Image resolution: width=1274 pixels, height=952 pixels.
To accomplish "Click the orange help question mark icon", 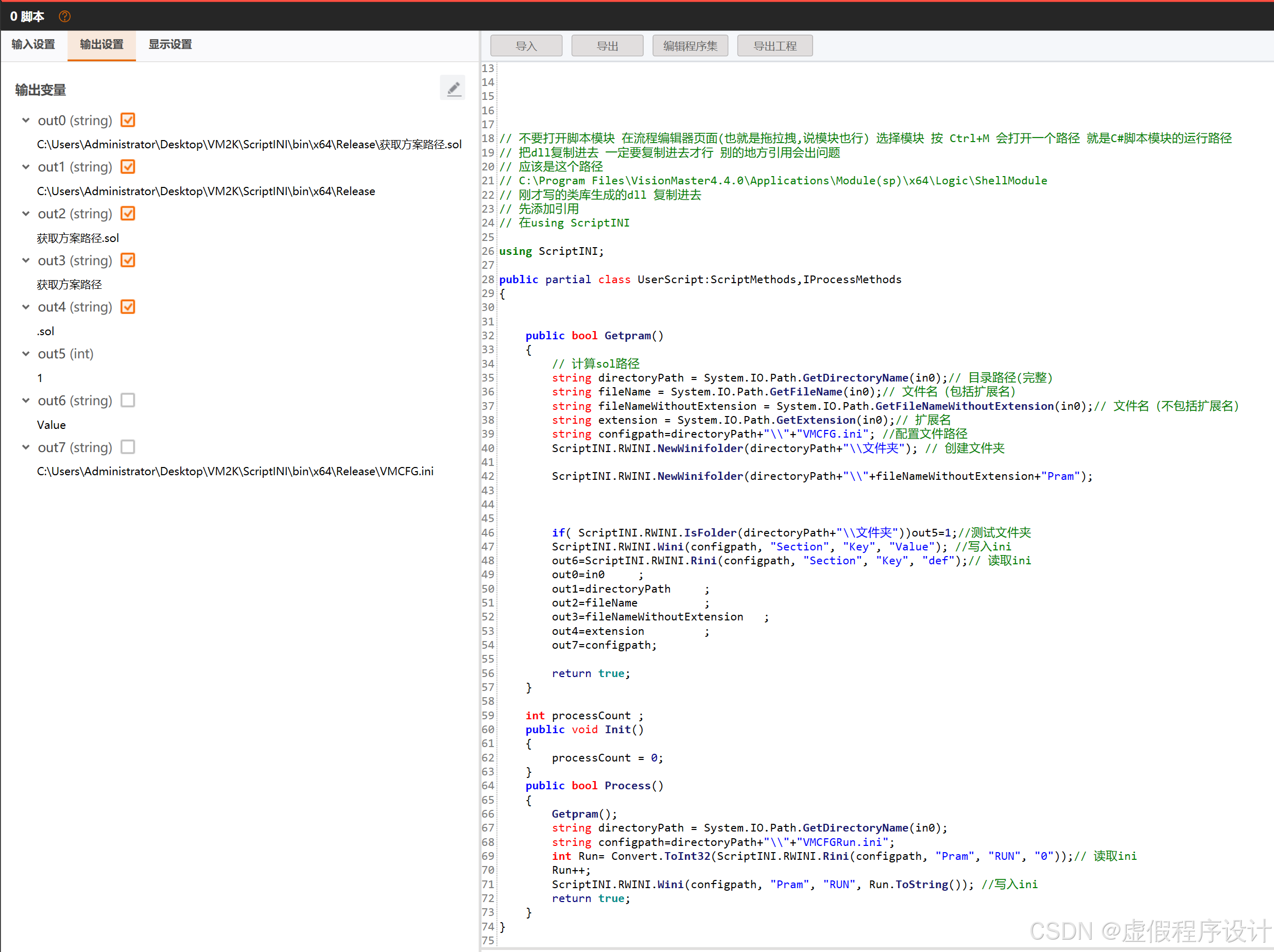I will point(64,16).
